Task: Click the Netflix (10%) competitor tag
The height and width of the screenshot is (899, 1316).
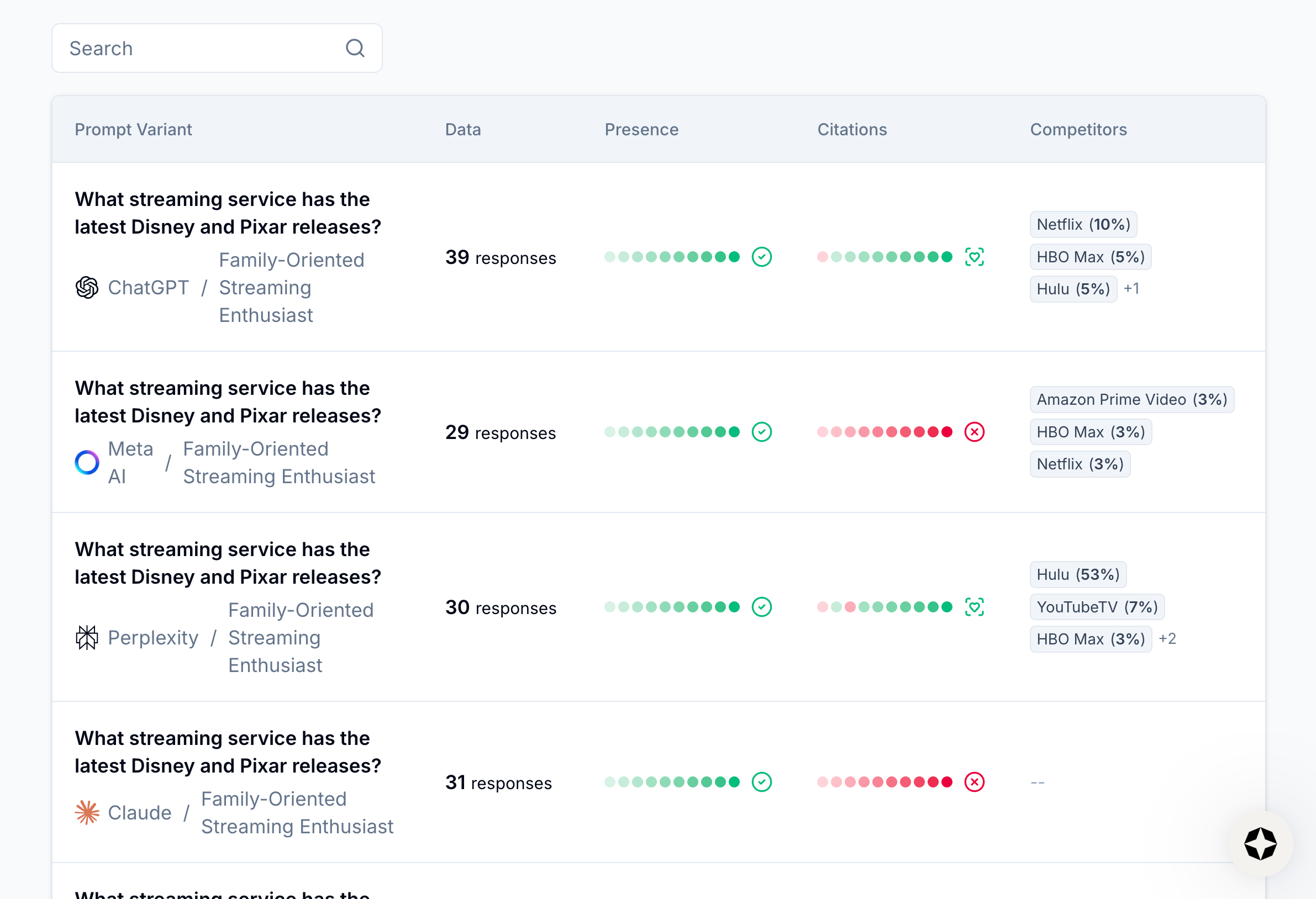Action: click(x=1083, y=225)
